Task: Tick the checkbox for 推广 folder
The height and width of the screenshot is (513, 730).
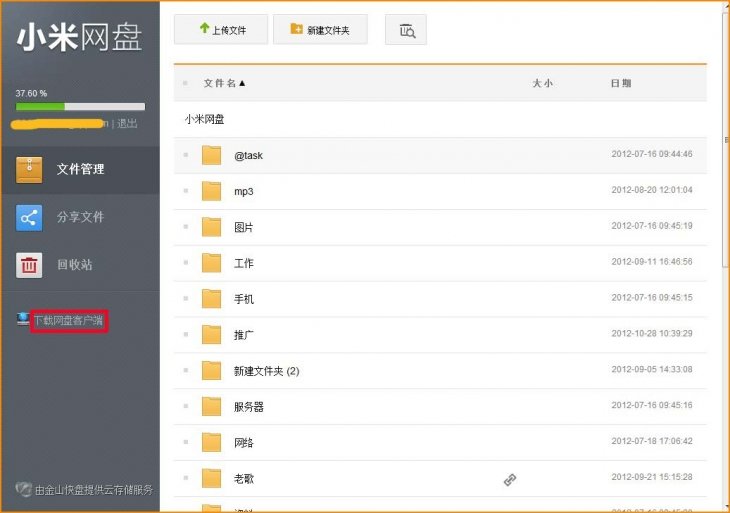Action: click(186, 334)
